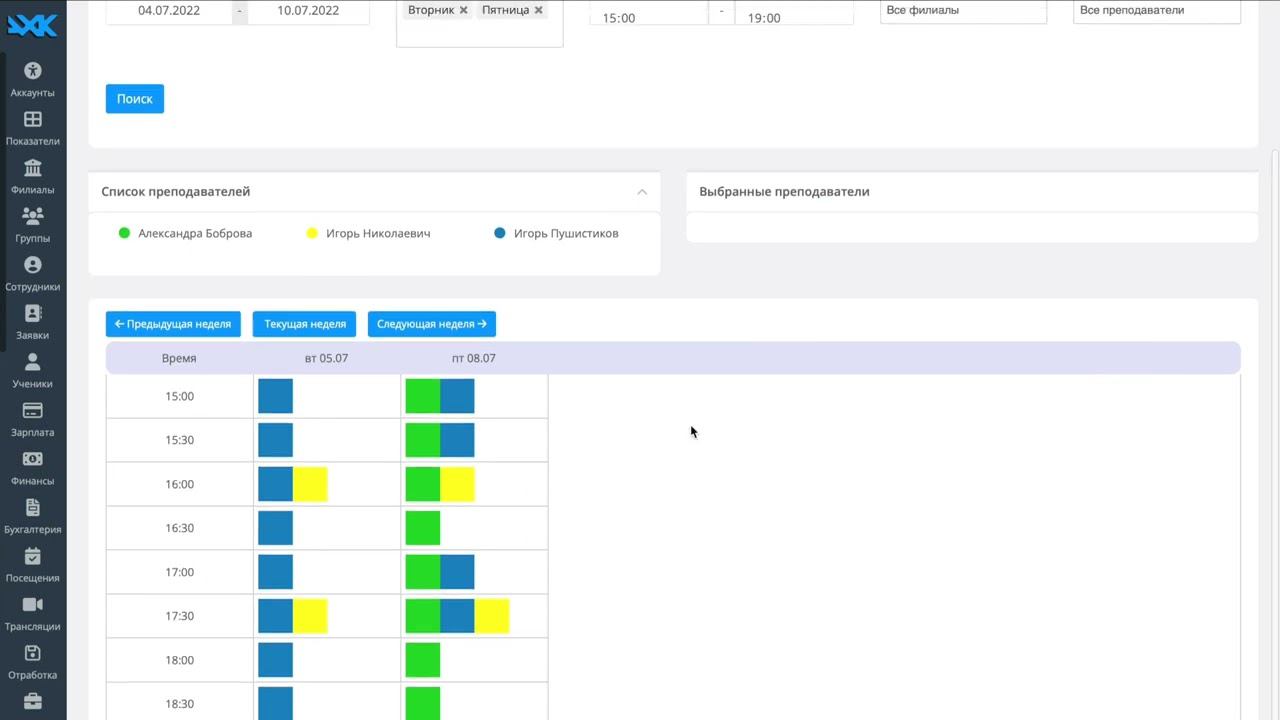Open the Показатели dashboard icon
Viewport: 1280px width, 720px height.
pos(32,119)
